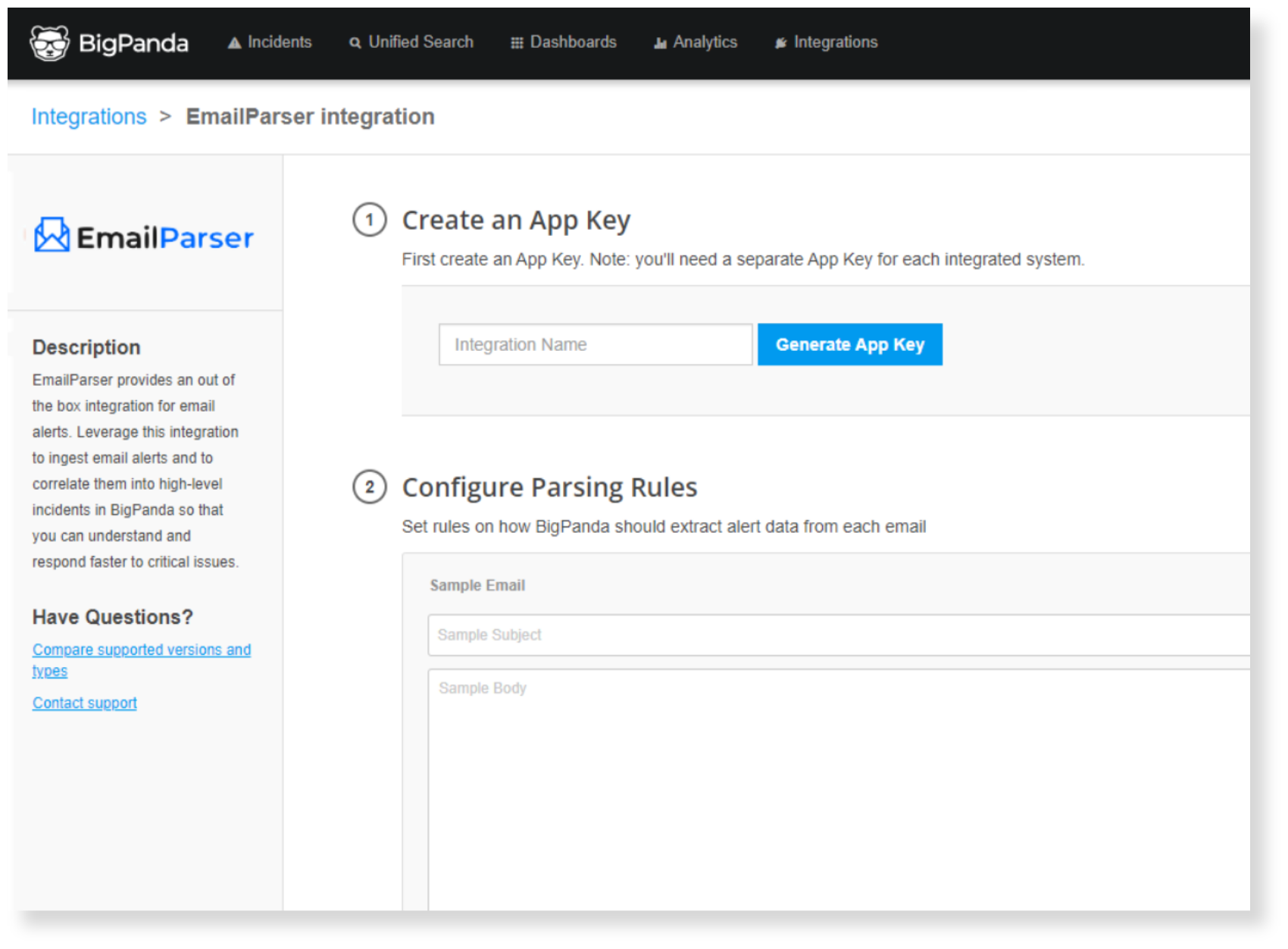Follow the Integrations breadcrumb link
1288x949 pixels.
pos(89,117)
